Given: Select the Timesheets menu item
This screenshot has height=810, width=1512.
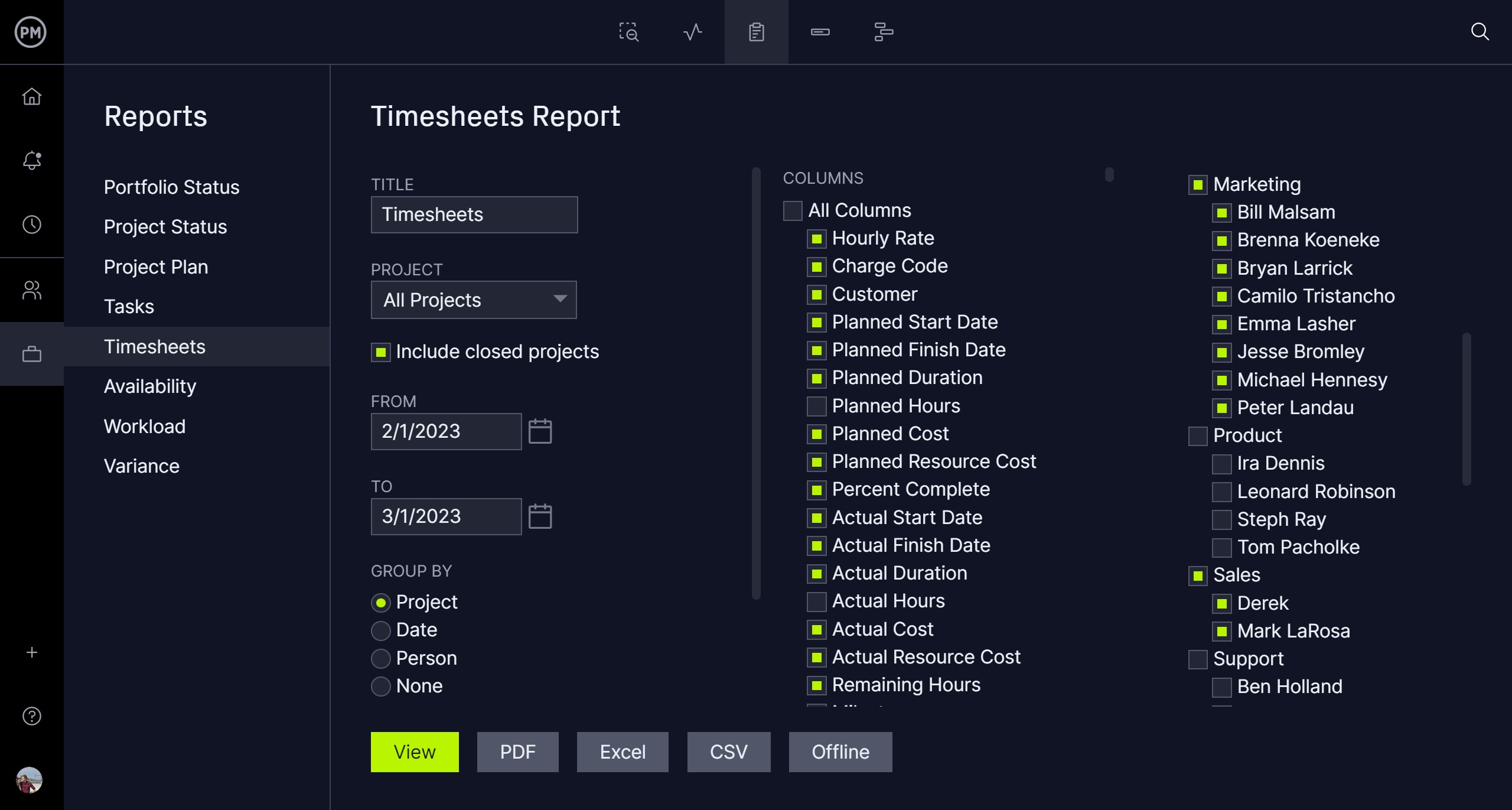Looking at the screenshot, I should tap(153, 346).
